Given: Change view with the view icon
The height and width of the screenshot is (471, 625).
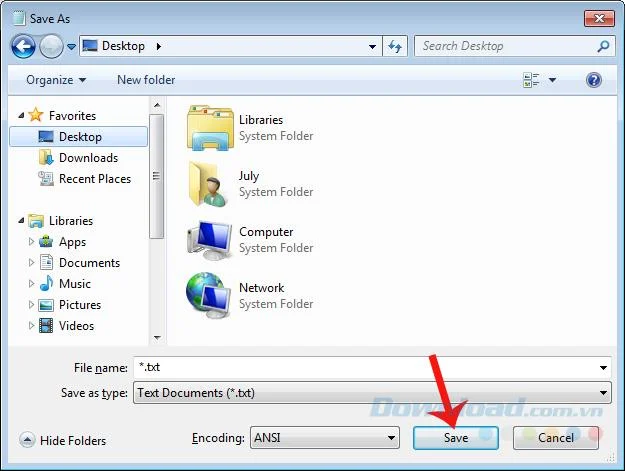Looking at the screenshot, I should [x=531, y=80].
